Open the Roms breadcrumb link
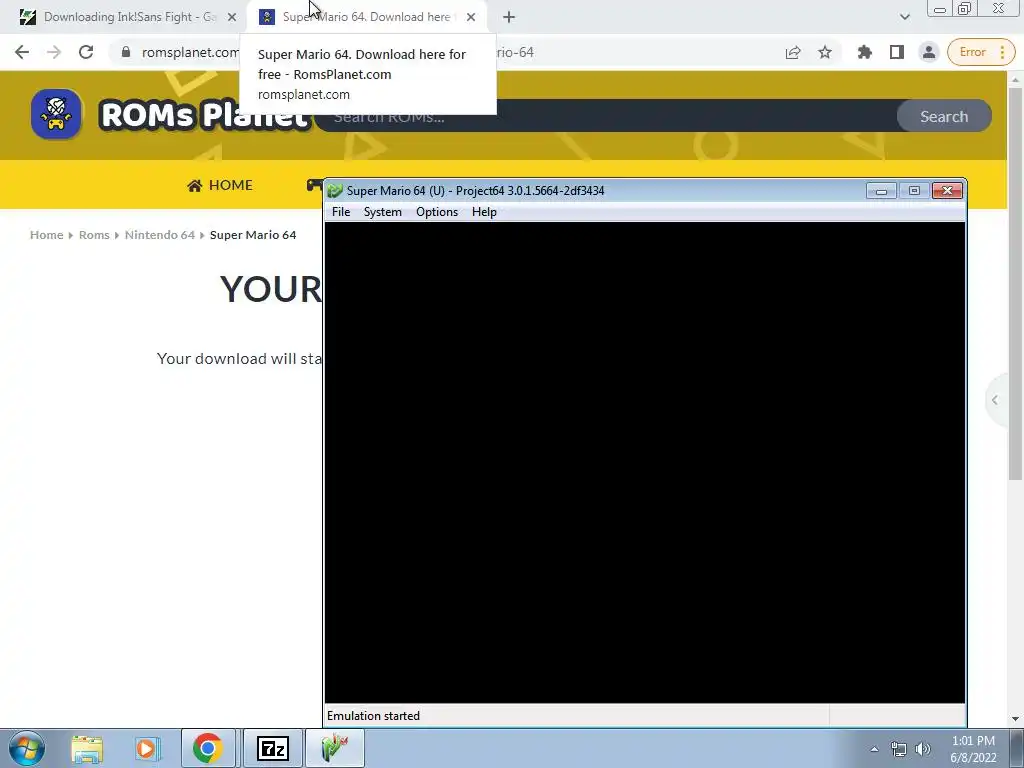 94,235
